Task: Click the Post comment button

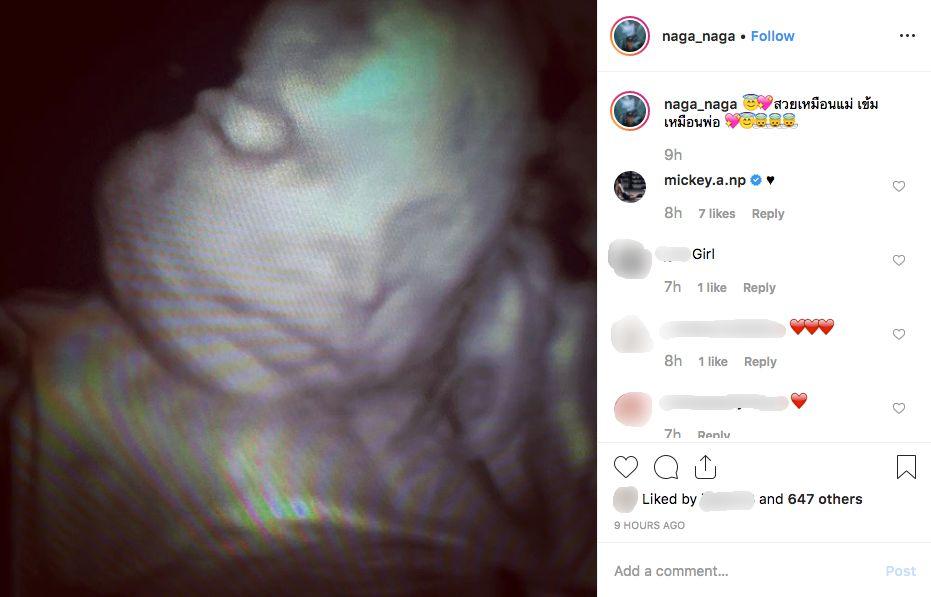Action: (901, 571)
